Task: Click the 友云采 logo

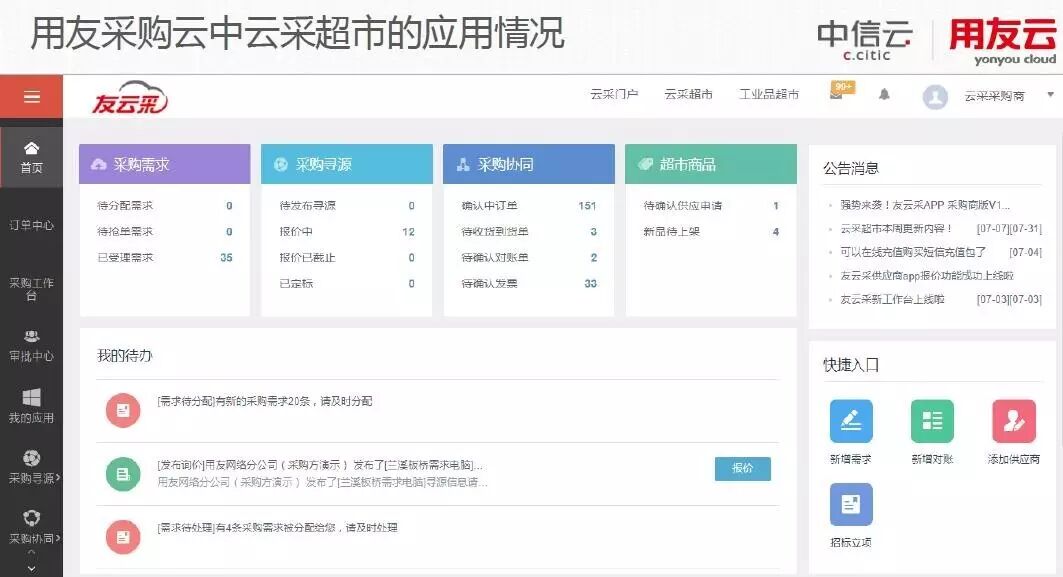Action: pos(129,97)
